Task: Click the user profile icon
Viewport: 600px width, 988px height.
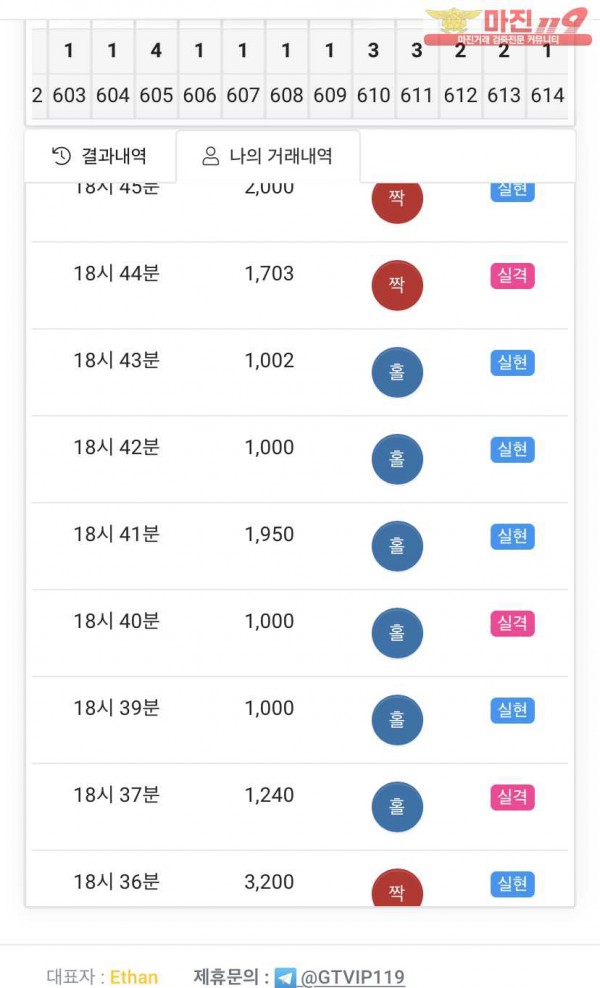Action: coord(210,156)
